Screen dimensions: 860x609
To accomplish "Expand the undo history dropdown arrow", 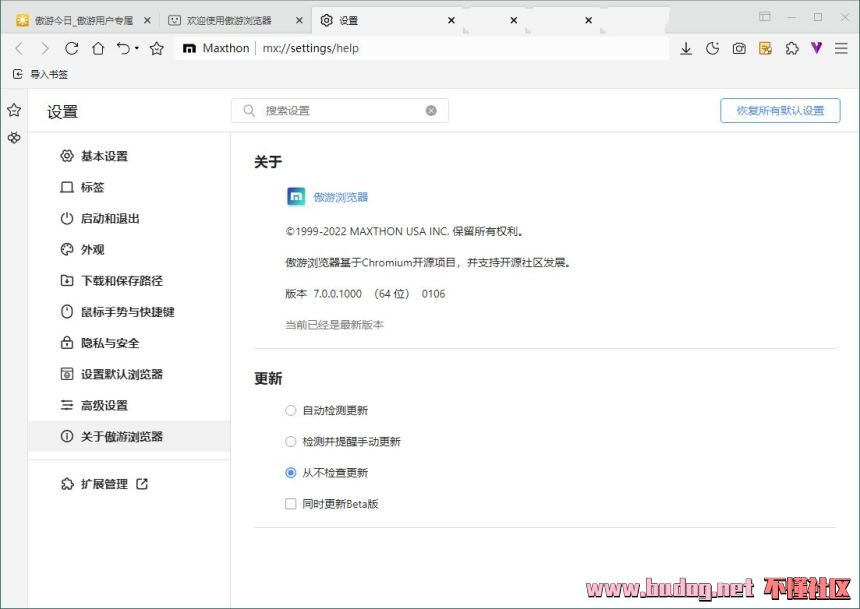I will point(136,49).
